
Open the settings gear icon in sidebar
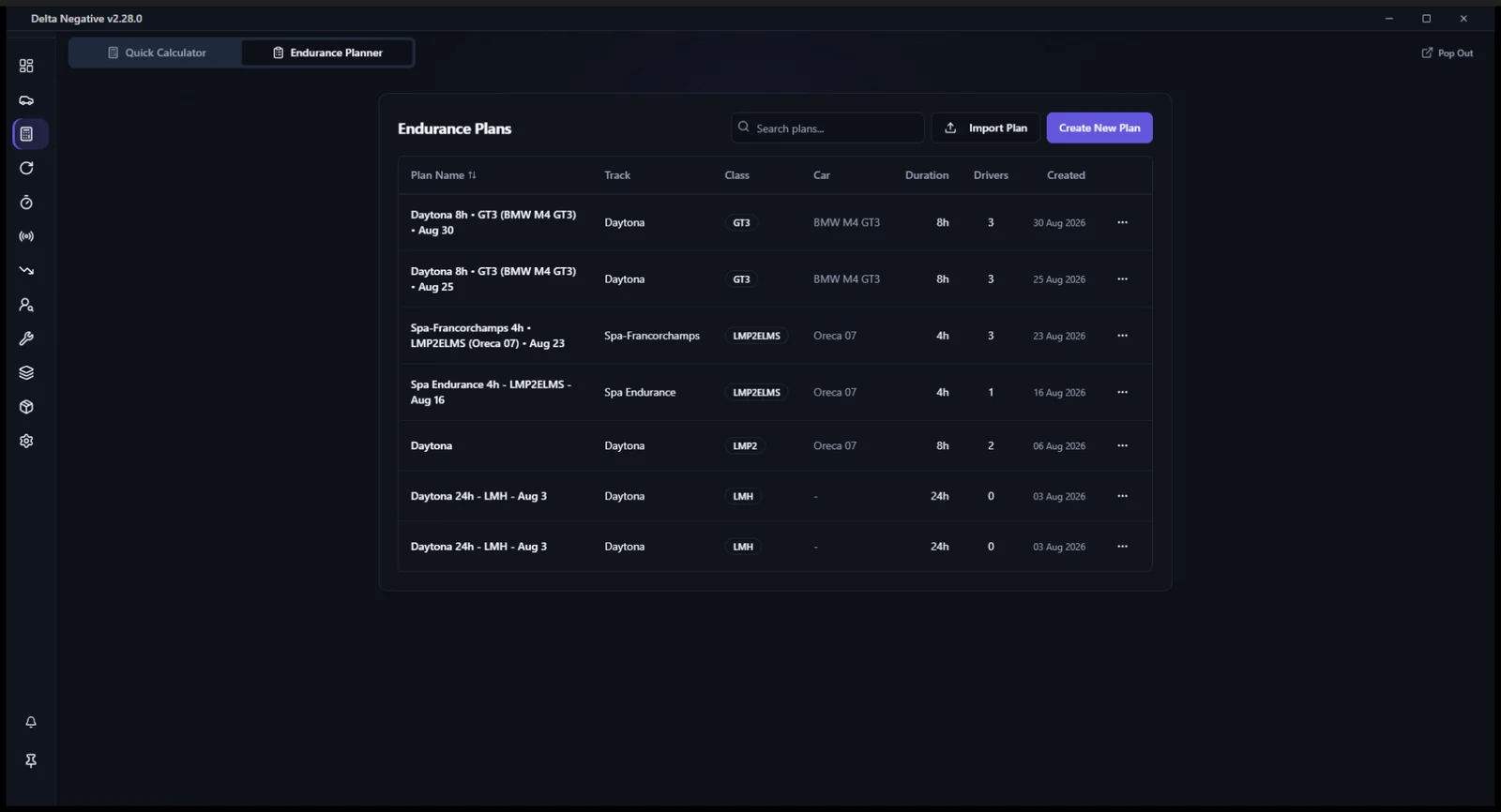click(x=26, y=441)
